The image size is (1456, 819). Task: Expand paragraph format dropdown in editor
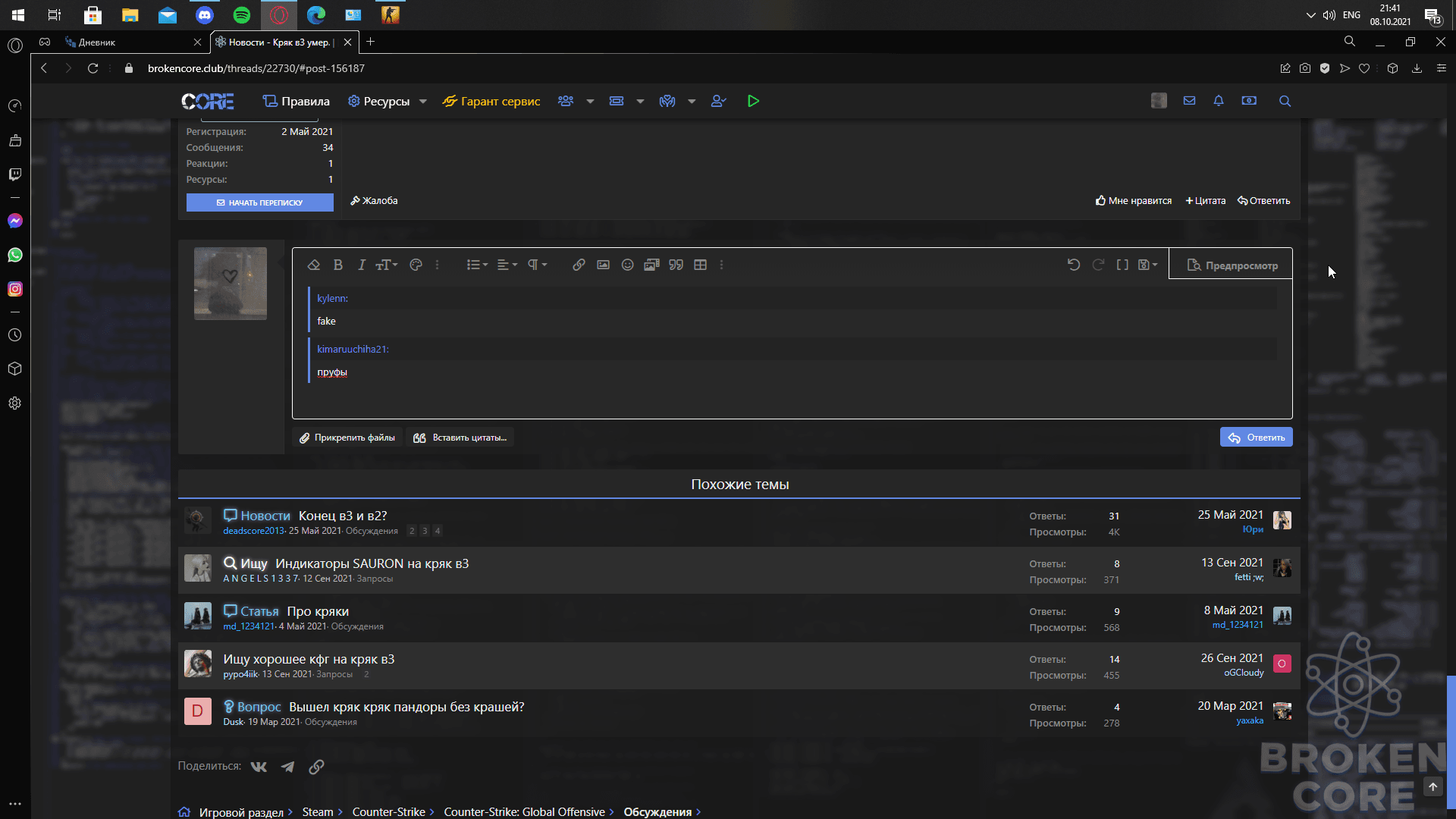(x=537, y=265)
